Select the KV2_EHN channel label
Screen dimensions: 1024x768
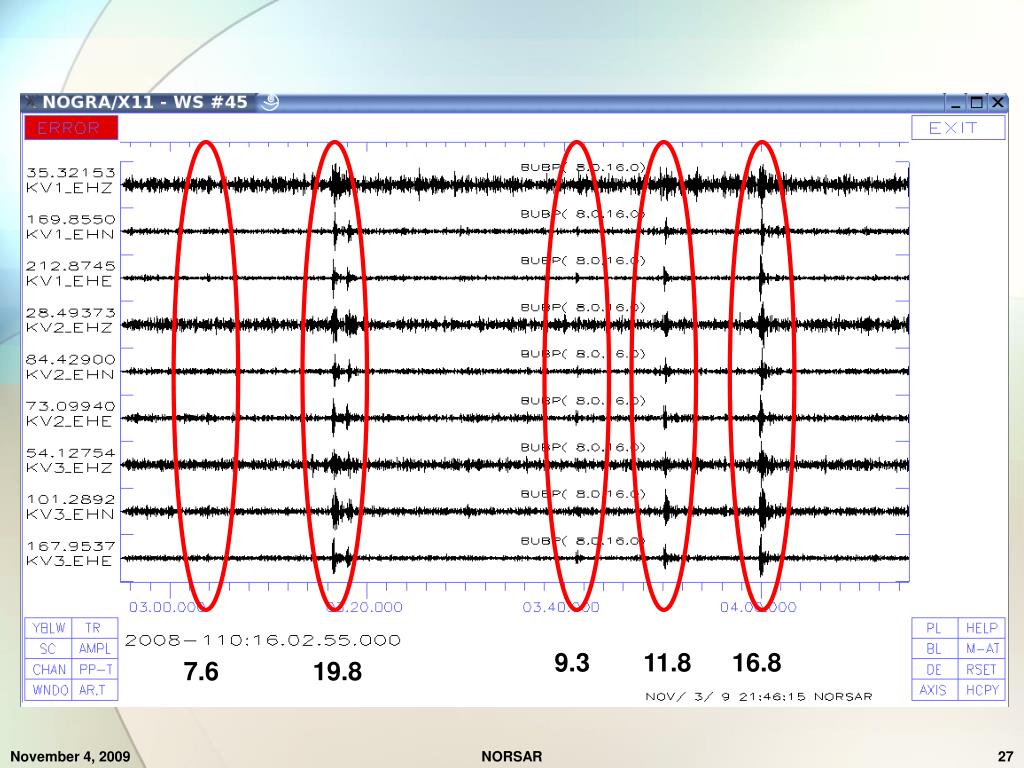click(69, 375)
